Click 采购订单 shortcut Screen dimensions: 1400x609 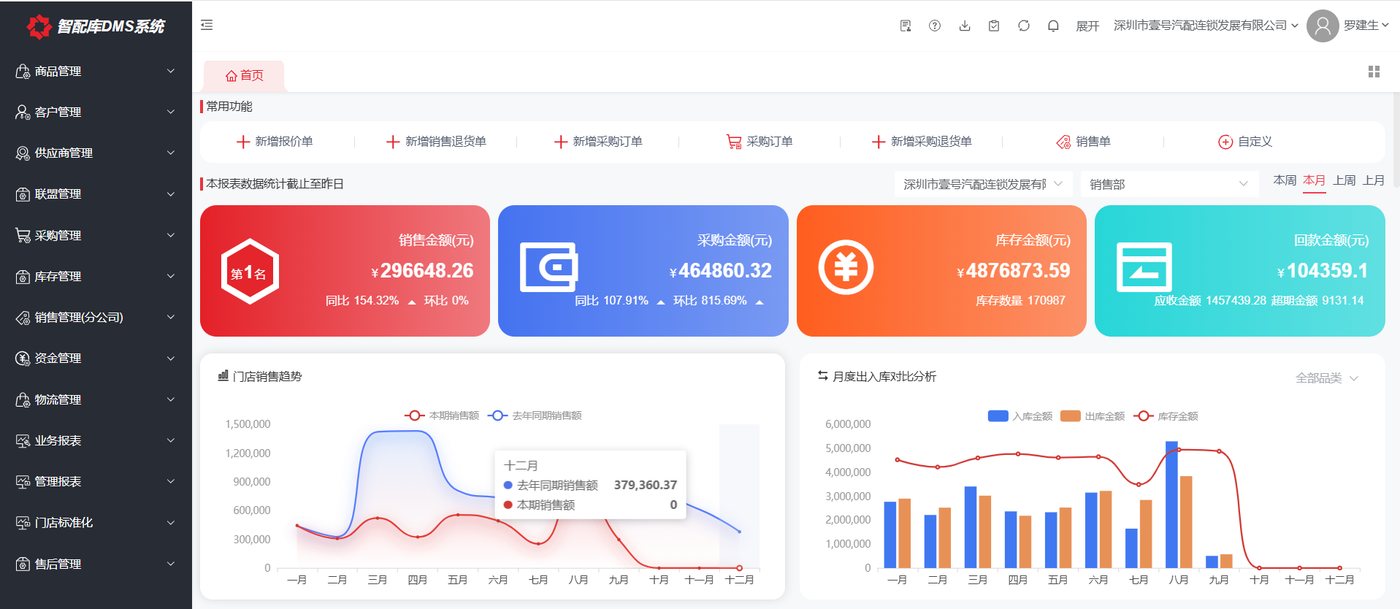tap(760, 142)
